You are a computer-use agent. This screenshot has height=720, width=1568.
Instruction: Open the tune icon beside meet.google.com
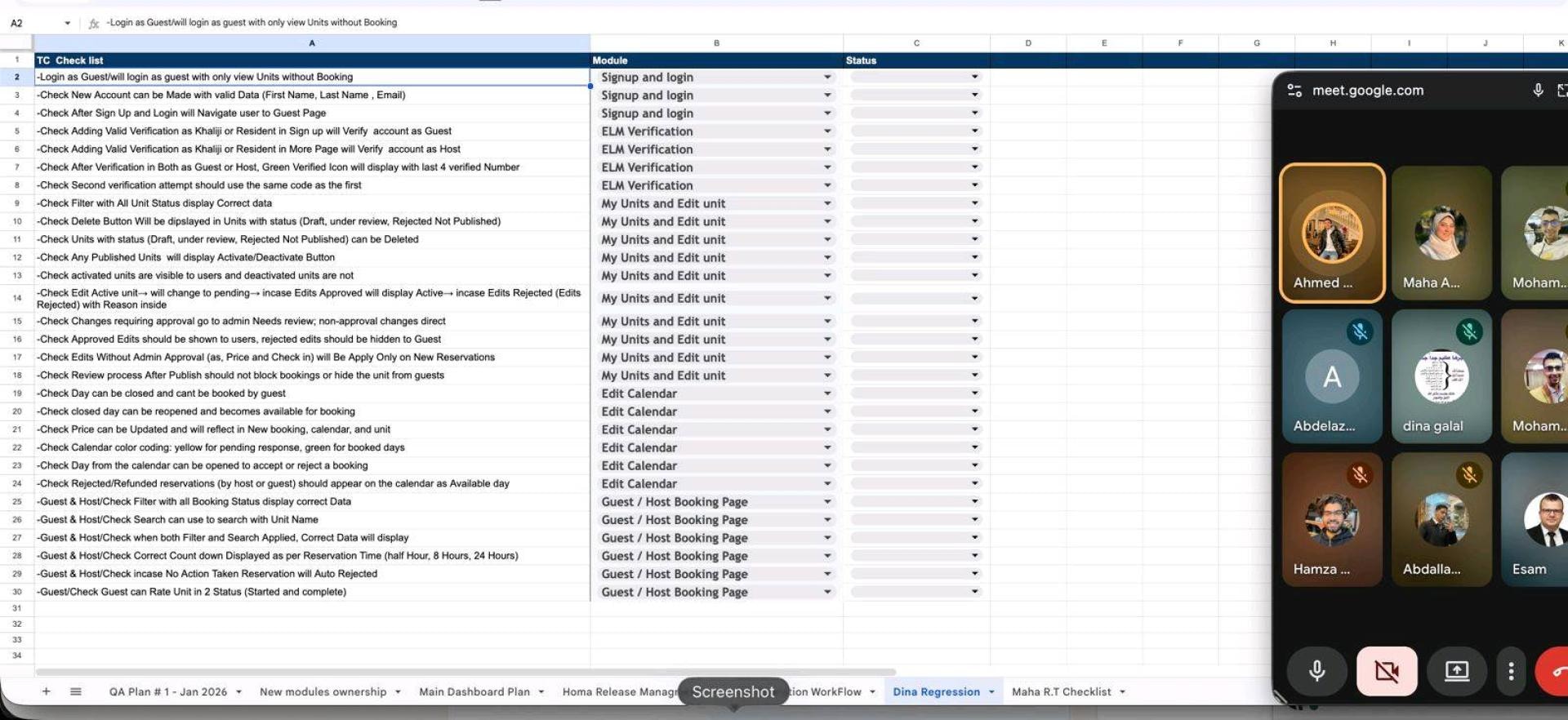pos(1294,91)
